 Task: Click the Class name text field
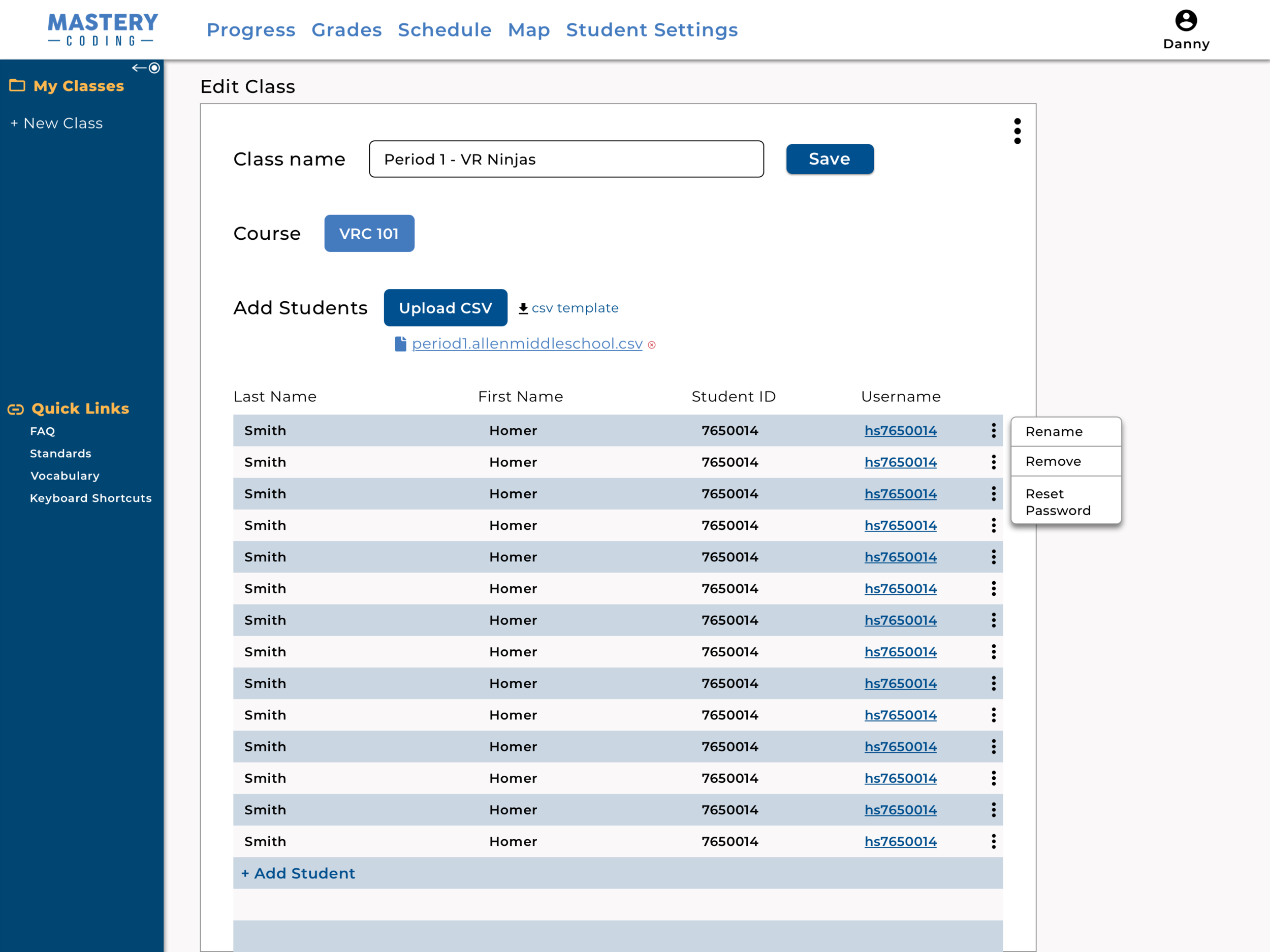(565, 159)
